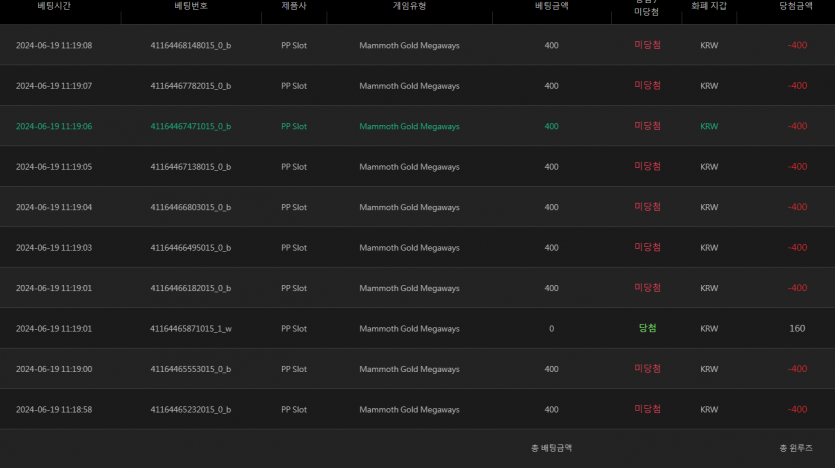Click the 제품사 column header
This screenshot has width=835, height=468.
[294, 6]
